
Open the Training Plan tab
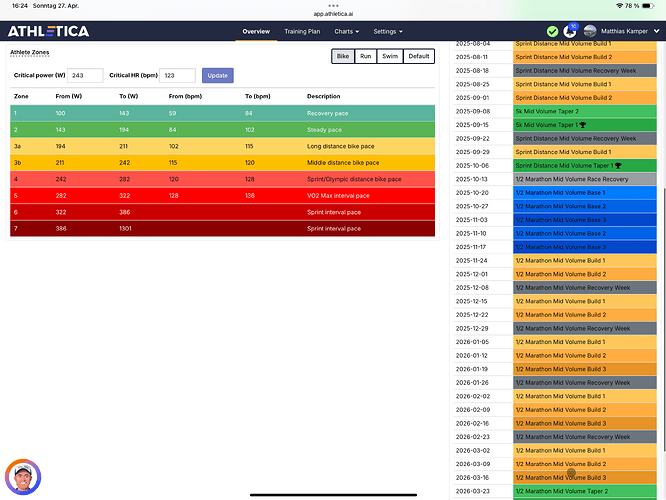pyautogui.click(x=302, y=32)
